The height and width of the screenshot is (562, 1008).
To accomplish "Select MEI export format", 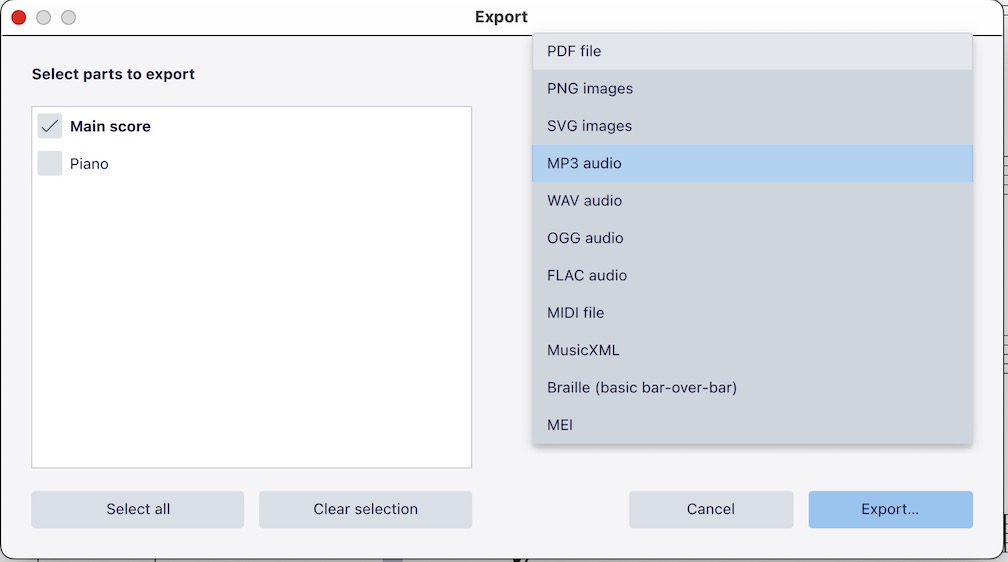I will pos(752,424).
